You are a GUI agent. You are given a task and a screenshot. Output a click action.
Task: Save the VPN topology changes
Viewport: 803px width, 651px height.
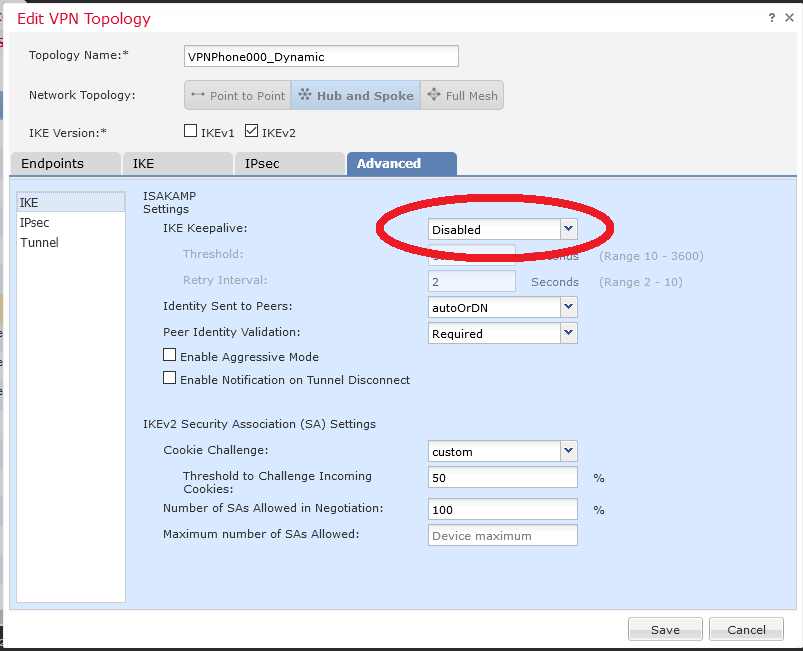click(664, 628)
